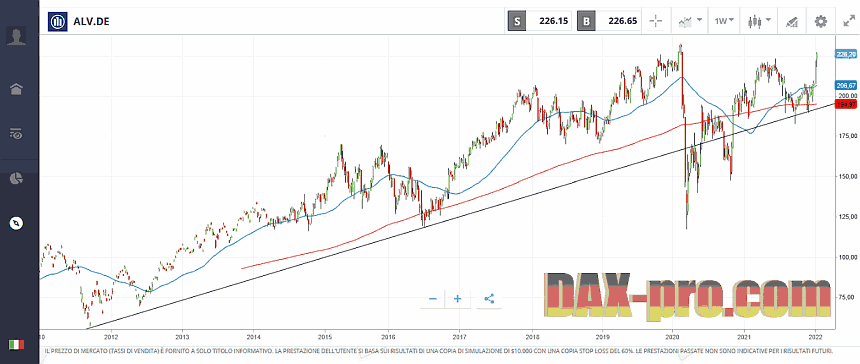Zoom in the chart with plus button

458,299
